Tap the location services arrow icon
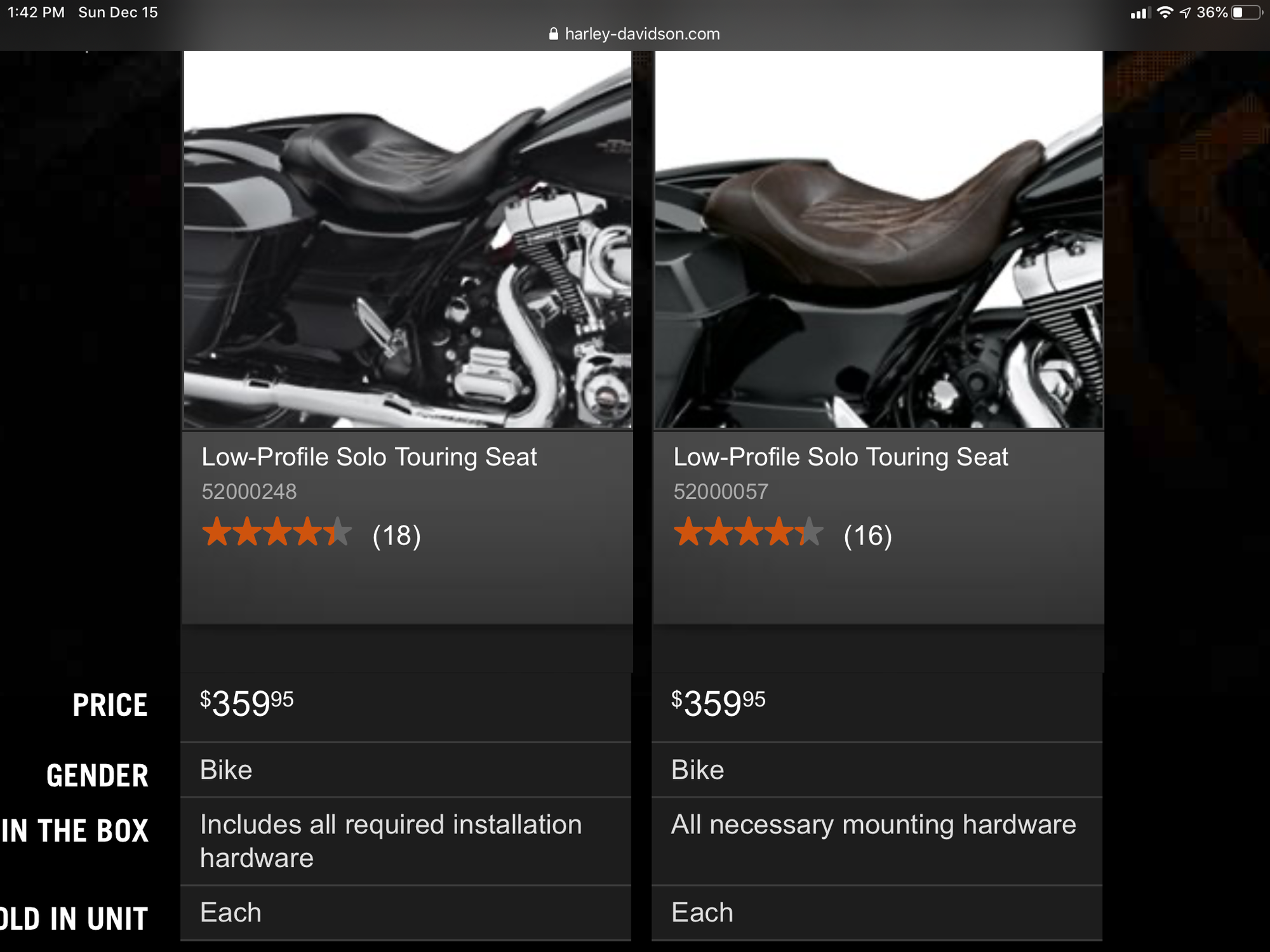 click(1185, 13)
